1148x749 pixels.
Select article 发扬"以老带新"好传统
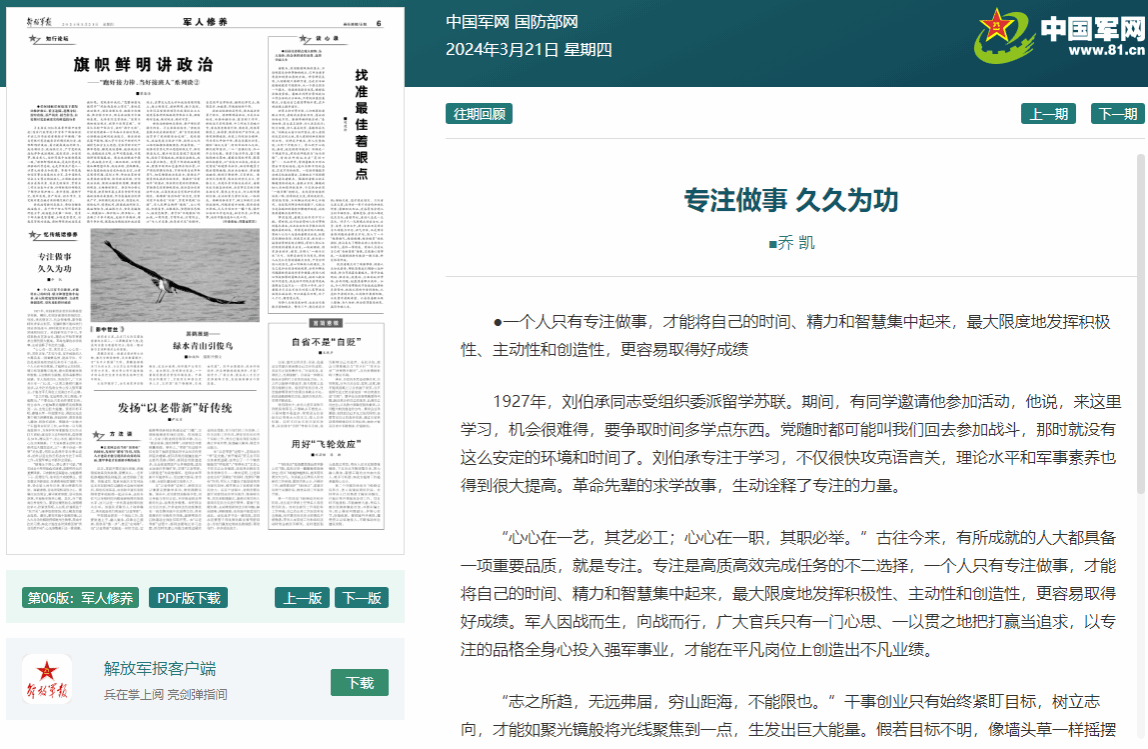pos(175,408)
